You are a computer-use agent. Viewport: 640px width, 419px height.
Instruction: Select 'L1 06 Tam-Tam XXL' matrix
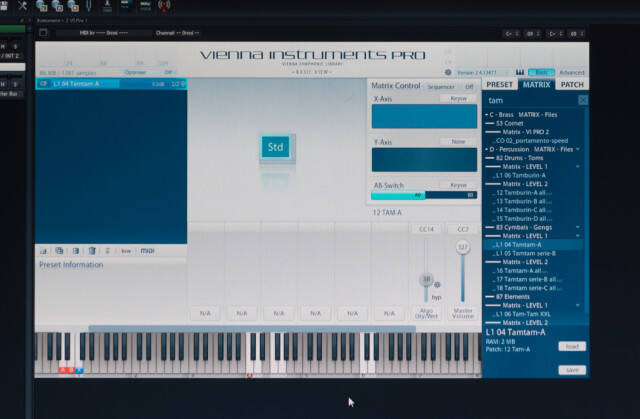523,314
